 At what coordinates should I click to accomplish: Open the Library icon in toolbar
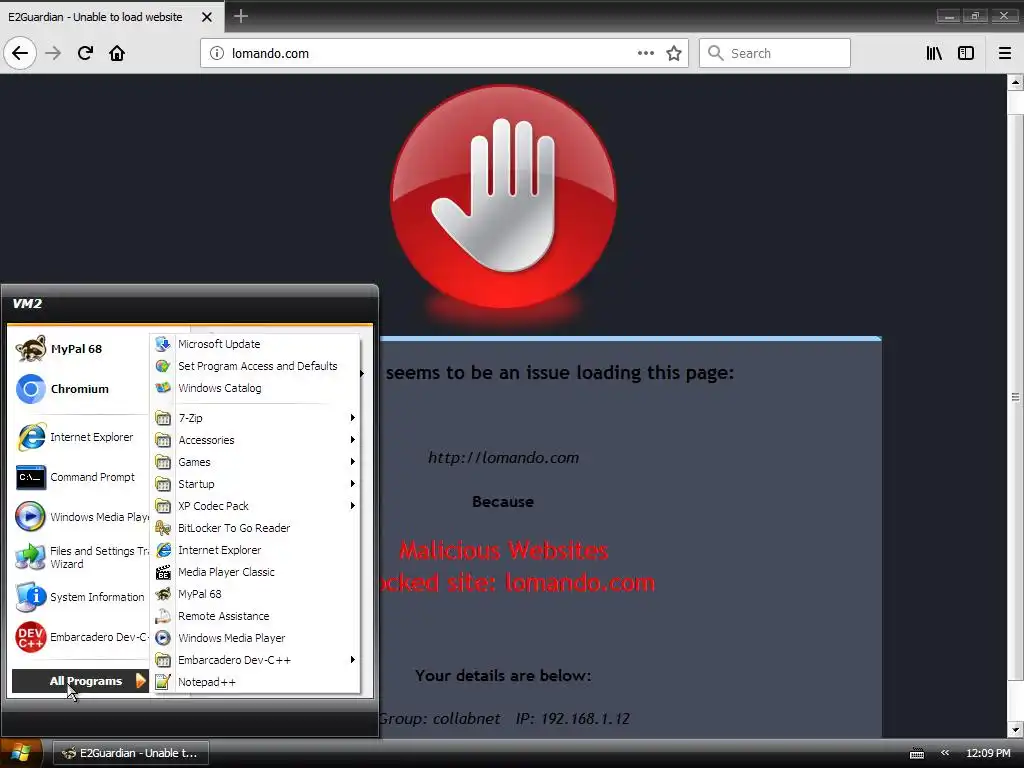(934, 53)
